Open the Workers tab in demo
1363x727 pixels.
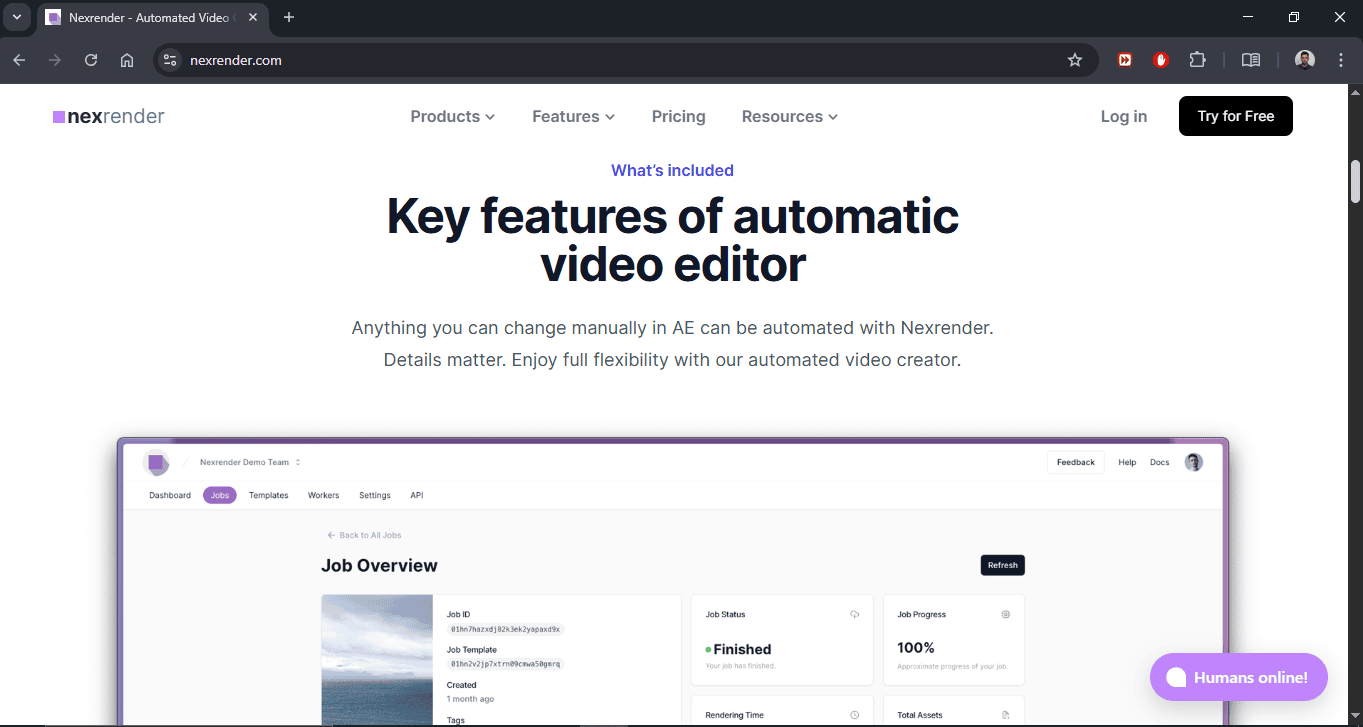click(x=324, y=495)
